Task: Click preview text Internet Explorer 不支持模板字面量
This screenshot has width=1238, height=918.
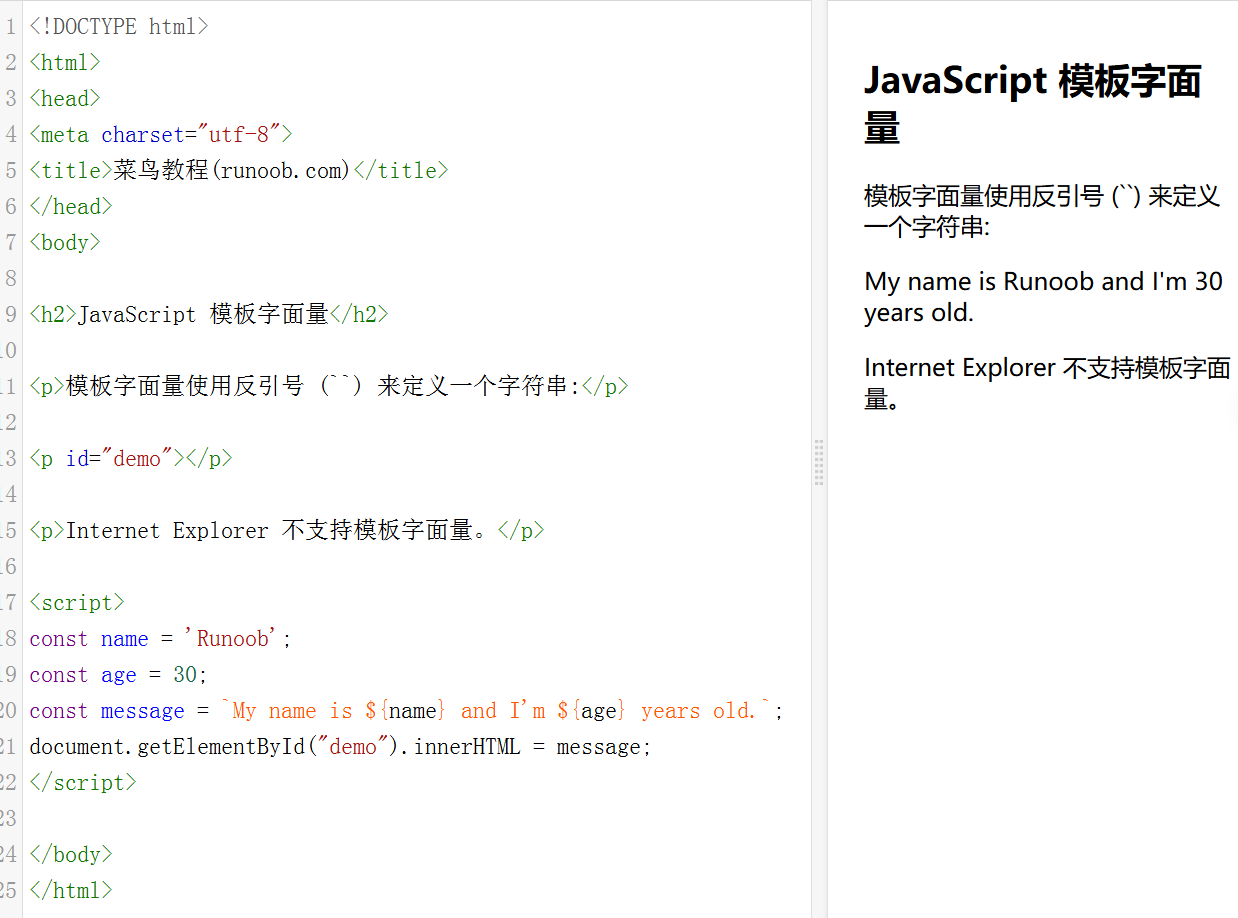Action: click(x=1047, y=383)
